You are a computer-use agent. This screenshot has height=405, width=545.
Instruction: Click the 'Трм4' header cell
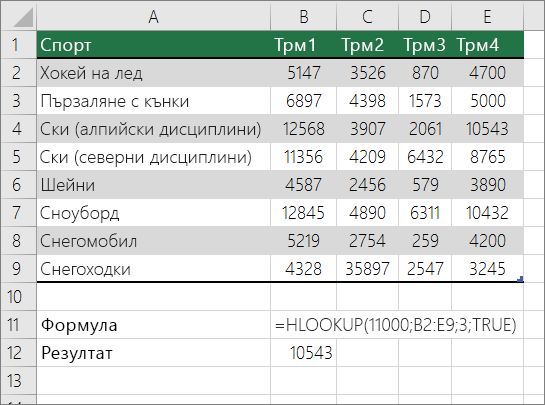pos(487,44)
